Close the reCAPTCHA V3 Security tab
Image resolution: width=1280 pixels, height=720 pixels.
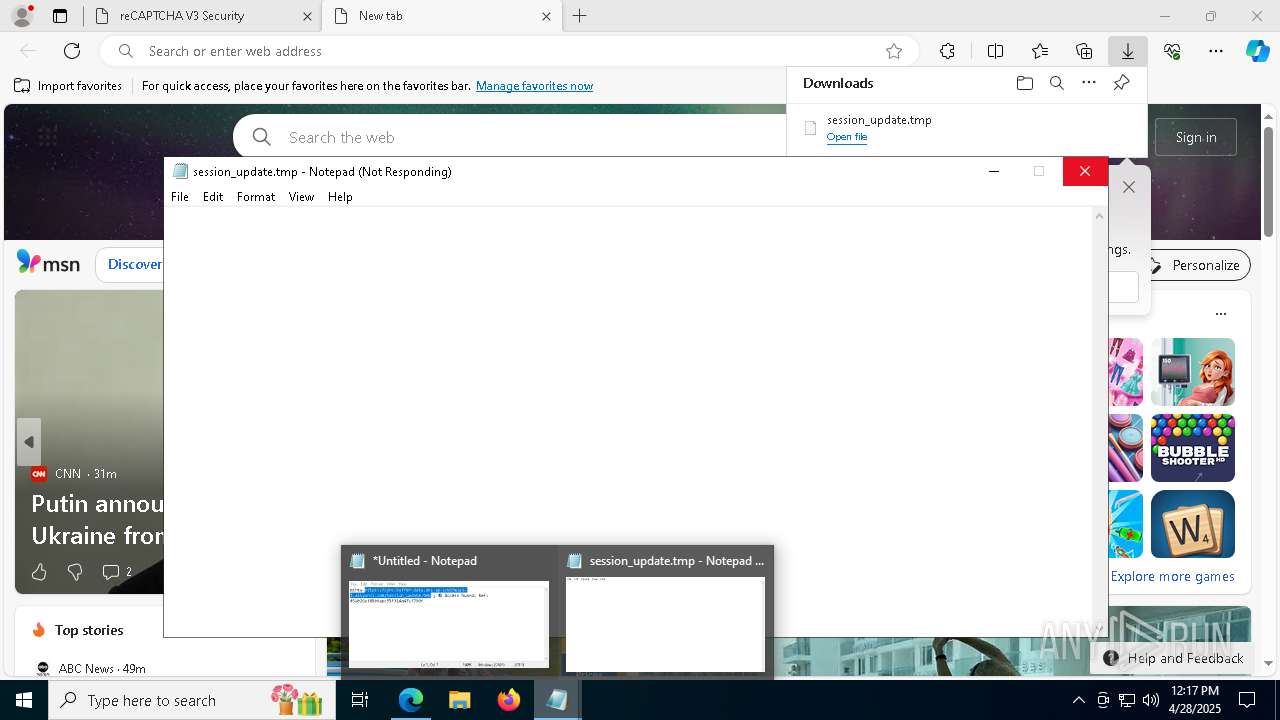(305, 16)
